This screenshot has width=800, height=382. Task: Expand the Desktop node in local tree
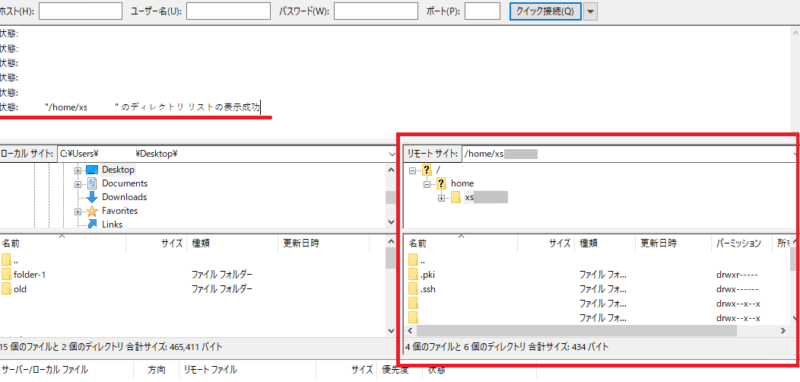point(78,170)
